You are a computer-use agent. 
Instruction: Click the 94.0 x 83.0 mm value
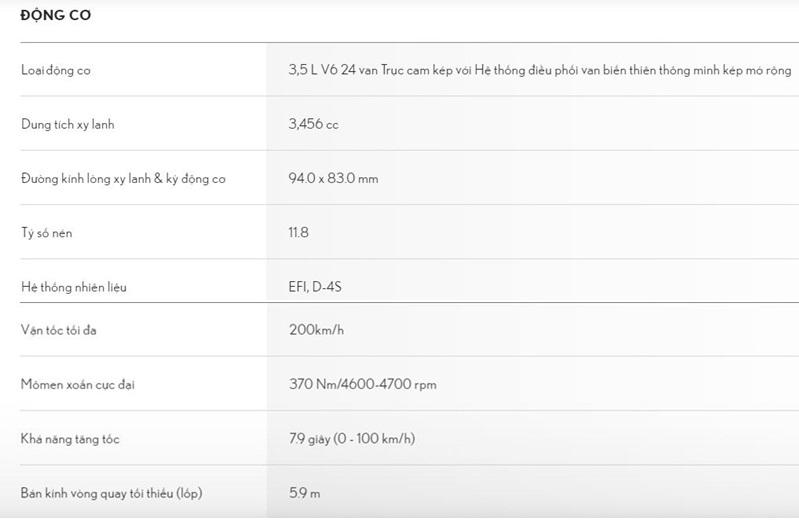pyautogui.click(x=333, y=178)
